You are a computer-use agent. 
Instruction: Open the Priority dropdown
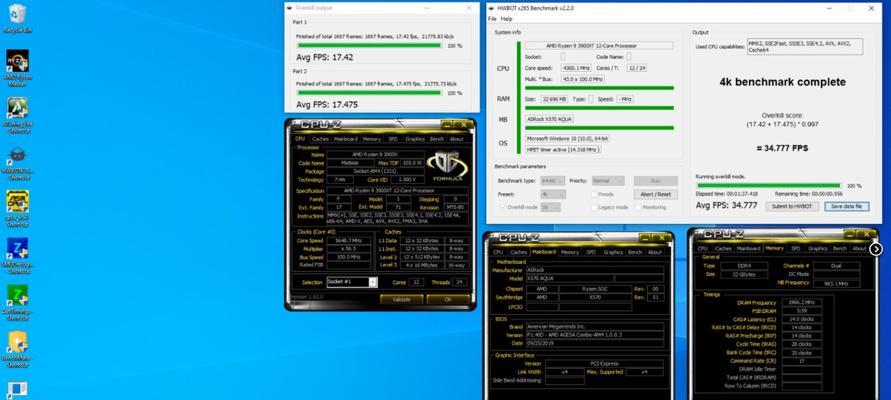click(x=608, y=181)
